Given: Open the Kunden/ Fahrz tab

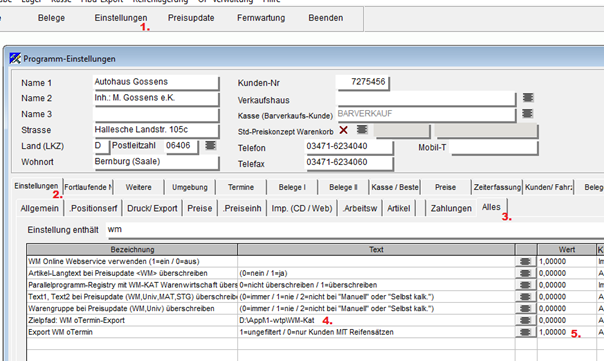Looking at the screenshot, I should tap(549, 187).
